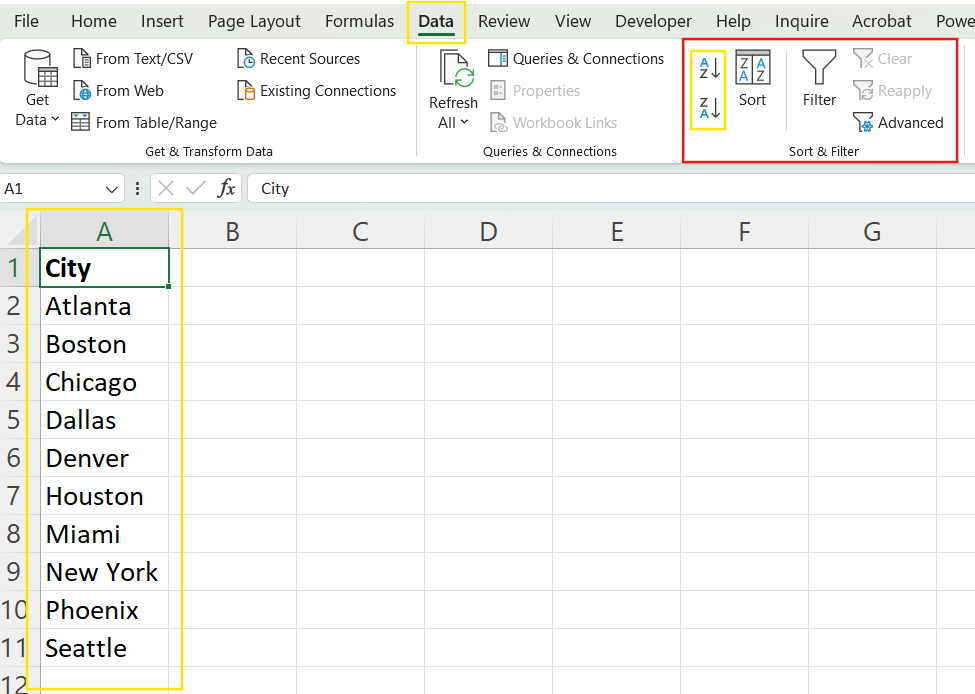Image resolution: width=975 pixels, height=694 pixels.
Task: Click Sort Z to A icon
Action: click(709, 108)
